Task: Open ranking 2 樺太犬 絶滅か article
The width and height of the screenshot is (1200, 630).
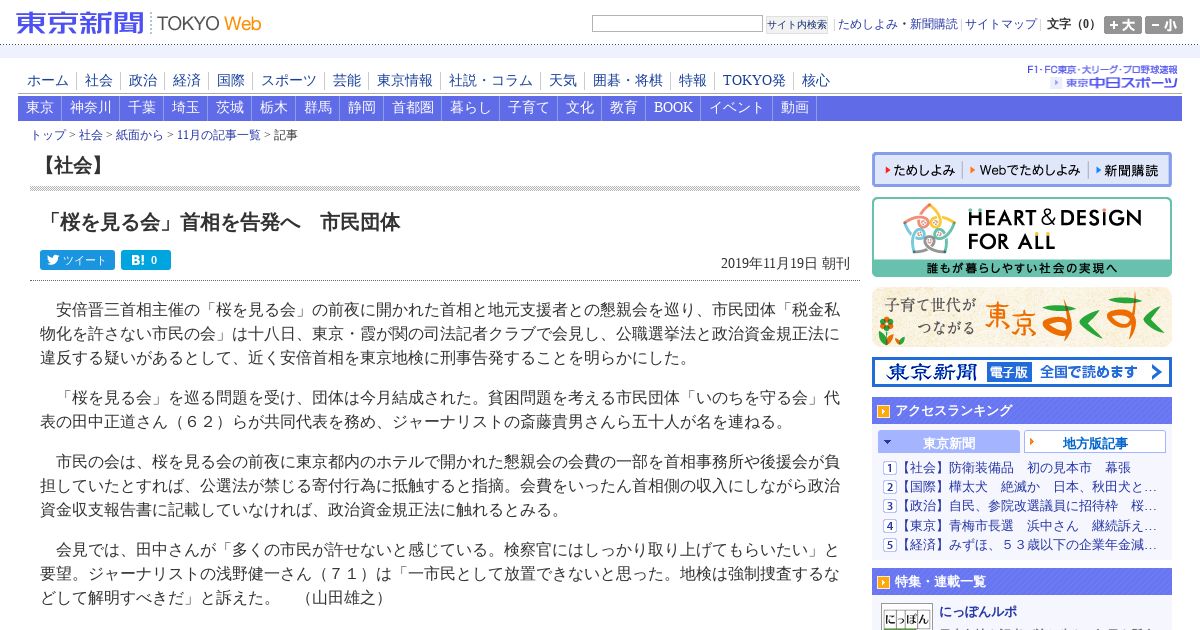Action: (x=1028, y=487)
